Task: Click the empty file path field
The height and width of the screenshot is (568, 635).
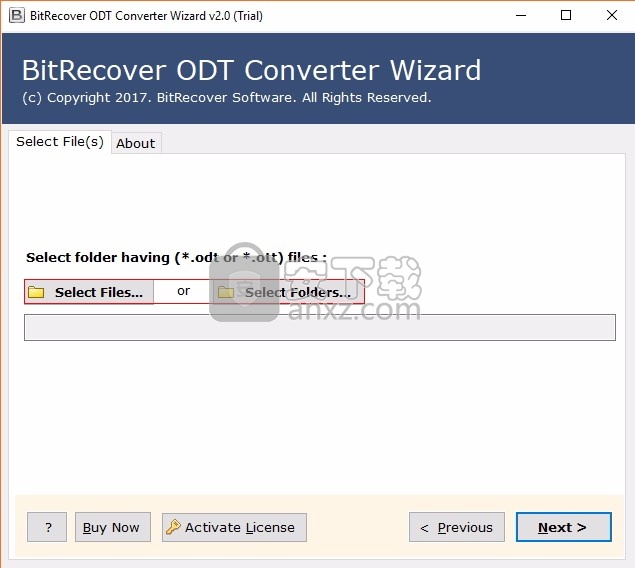Action: pos(319,327)
